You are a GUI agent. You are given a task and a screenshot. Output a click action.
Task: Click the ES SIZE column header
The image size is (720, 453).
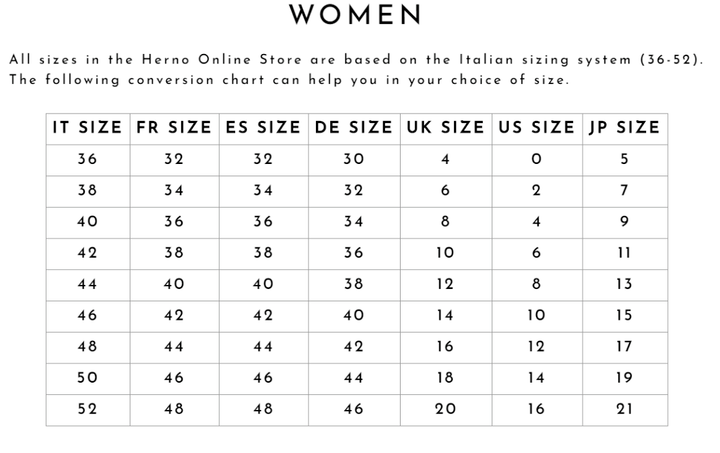click(x=262, y=127)
